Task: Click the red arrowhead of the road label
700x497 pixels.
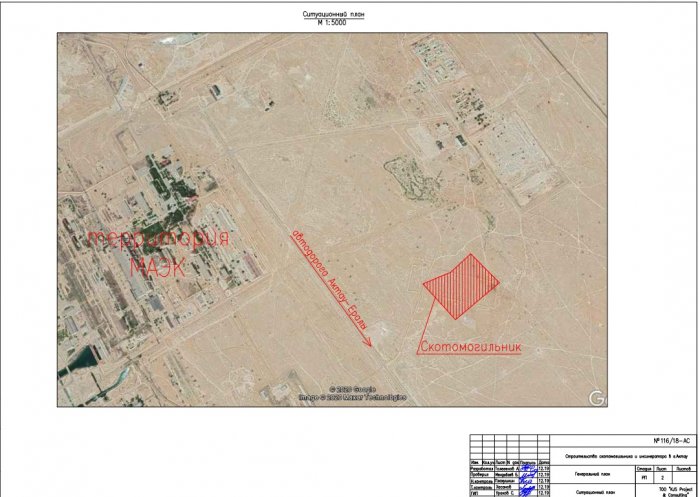Action: (x=367, y=342)
